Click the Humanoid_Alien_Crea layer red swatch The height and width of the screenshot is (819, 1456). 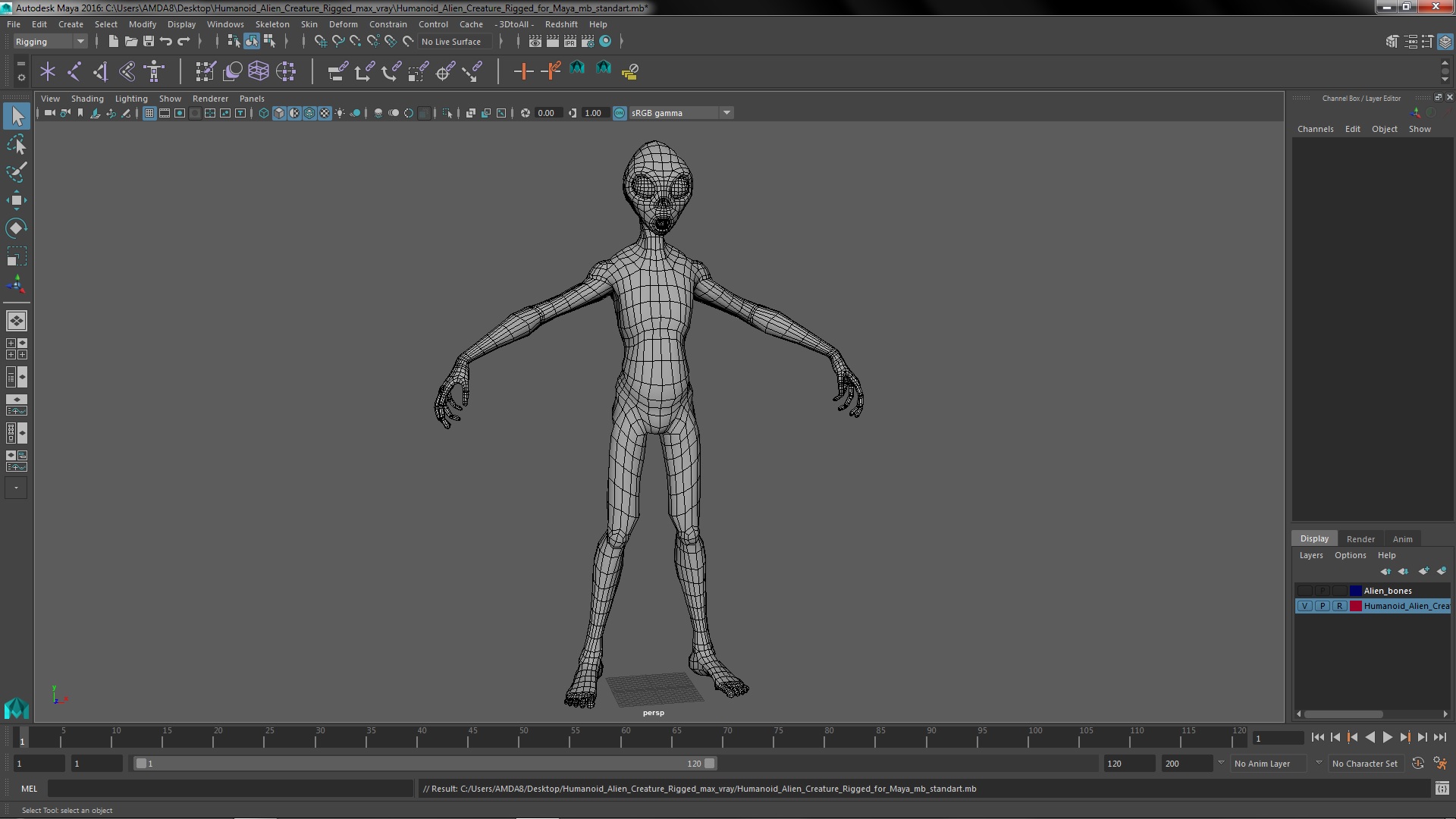pyautogui.click(x=1355, y=606)
